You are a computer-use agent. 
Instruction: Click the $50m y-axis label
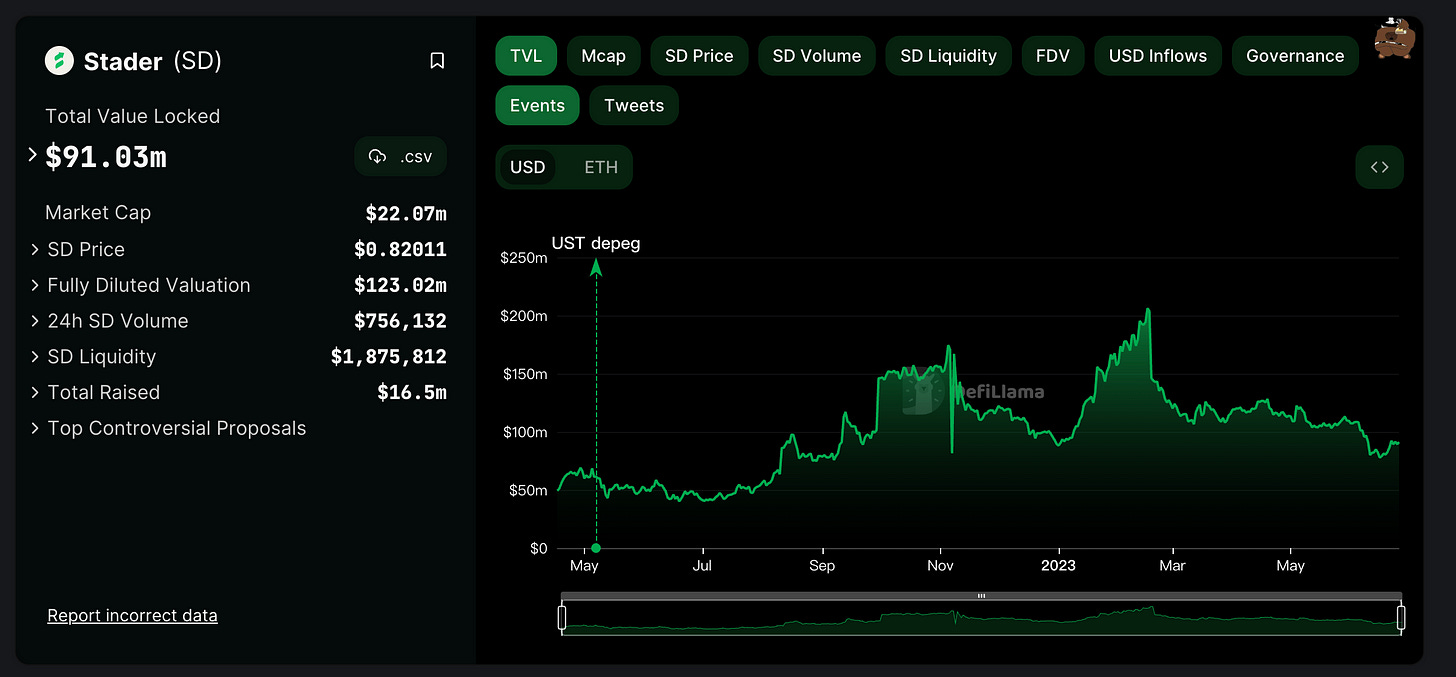point(528,490)
